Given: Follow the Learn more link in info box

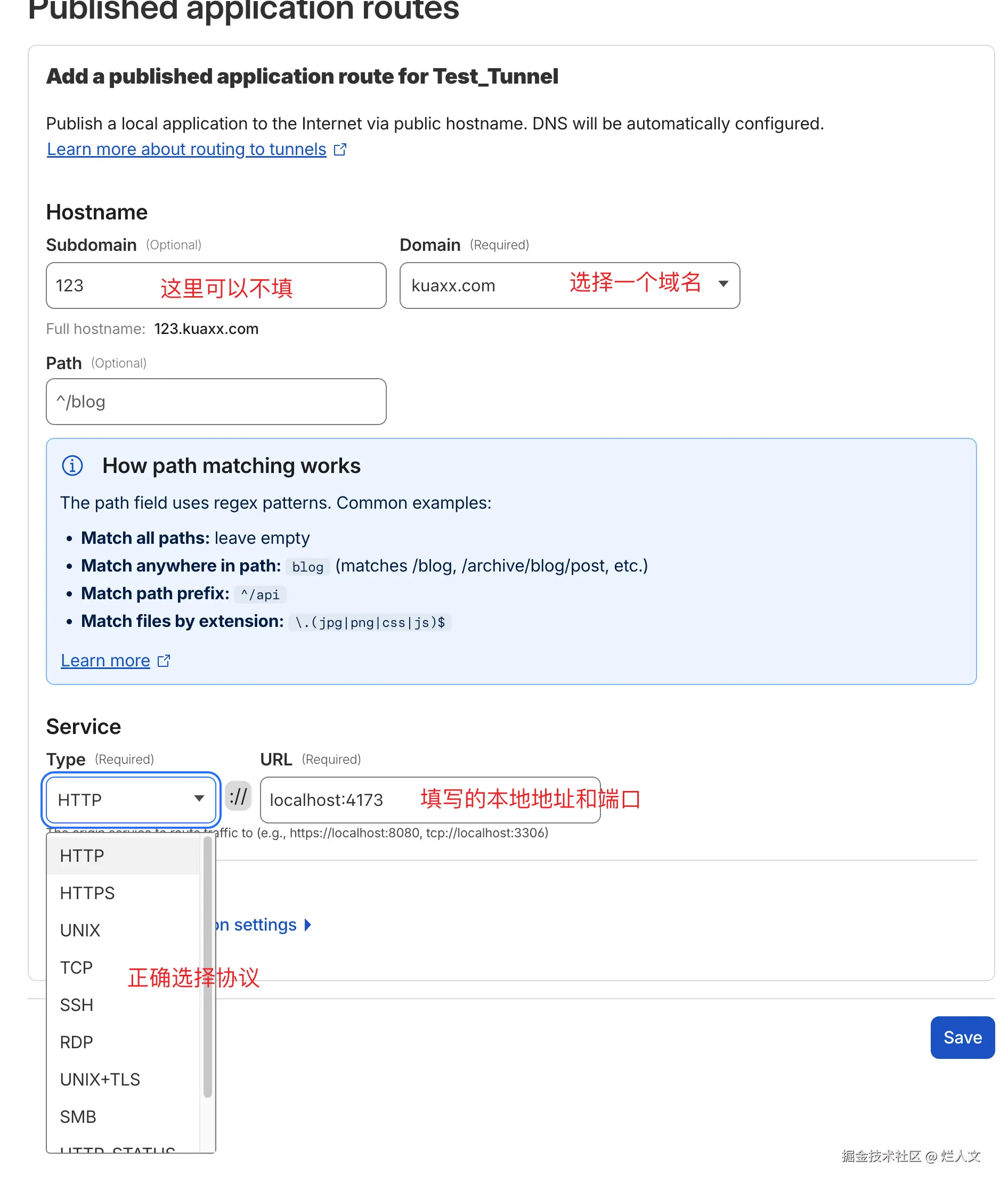Looking at the screenshot, I should (105, 661).
